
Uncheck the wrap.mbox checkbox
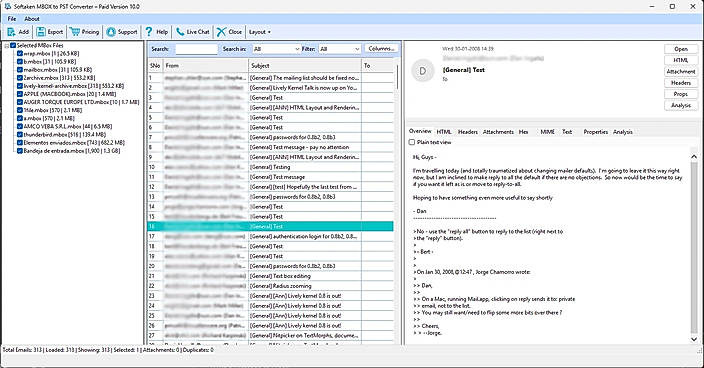20,53
